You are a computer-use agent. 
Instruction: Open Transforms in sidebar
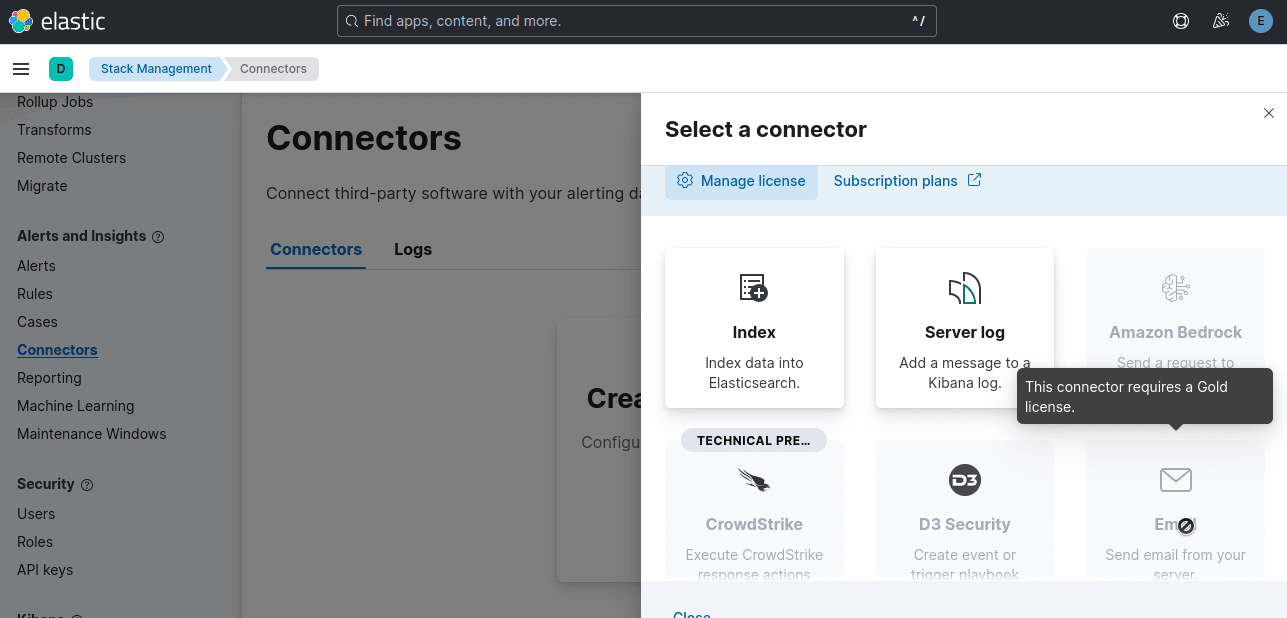[54, 130]
